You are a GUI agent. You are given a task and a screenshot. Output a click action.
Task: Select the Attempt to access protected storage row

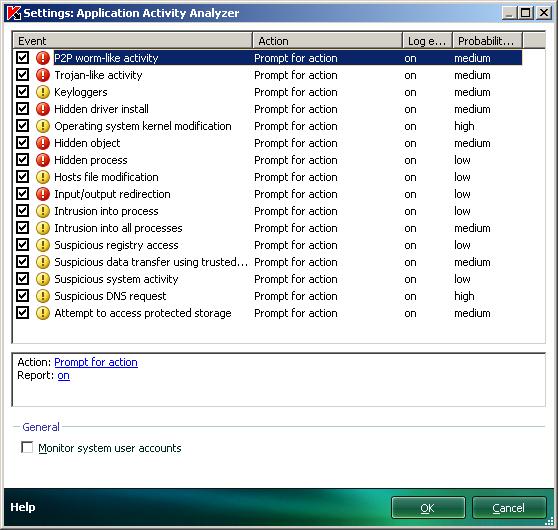(268, 313)
